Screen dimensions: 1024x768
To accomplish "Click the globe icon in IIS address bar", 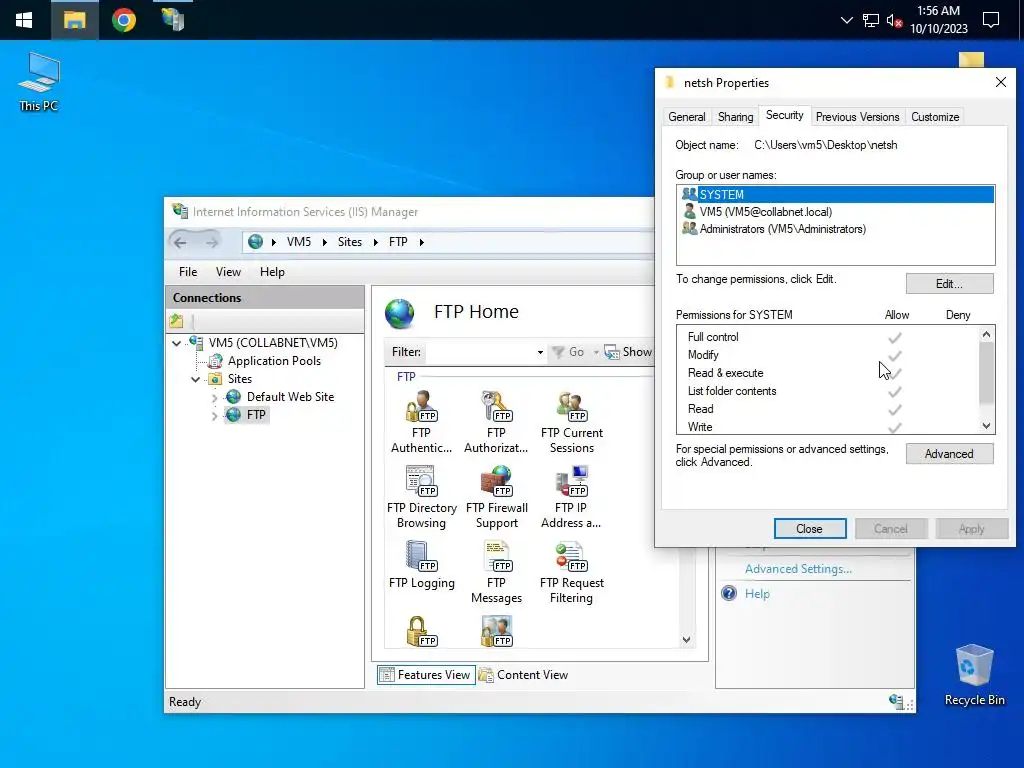I will [255, 242].
